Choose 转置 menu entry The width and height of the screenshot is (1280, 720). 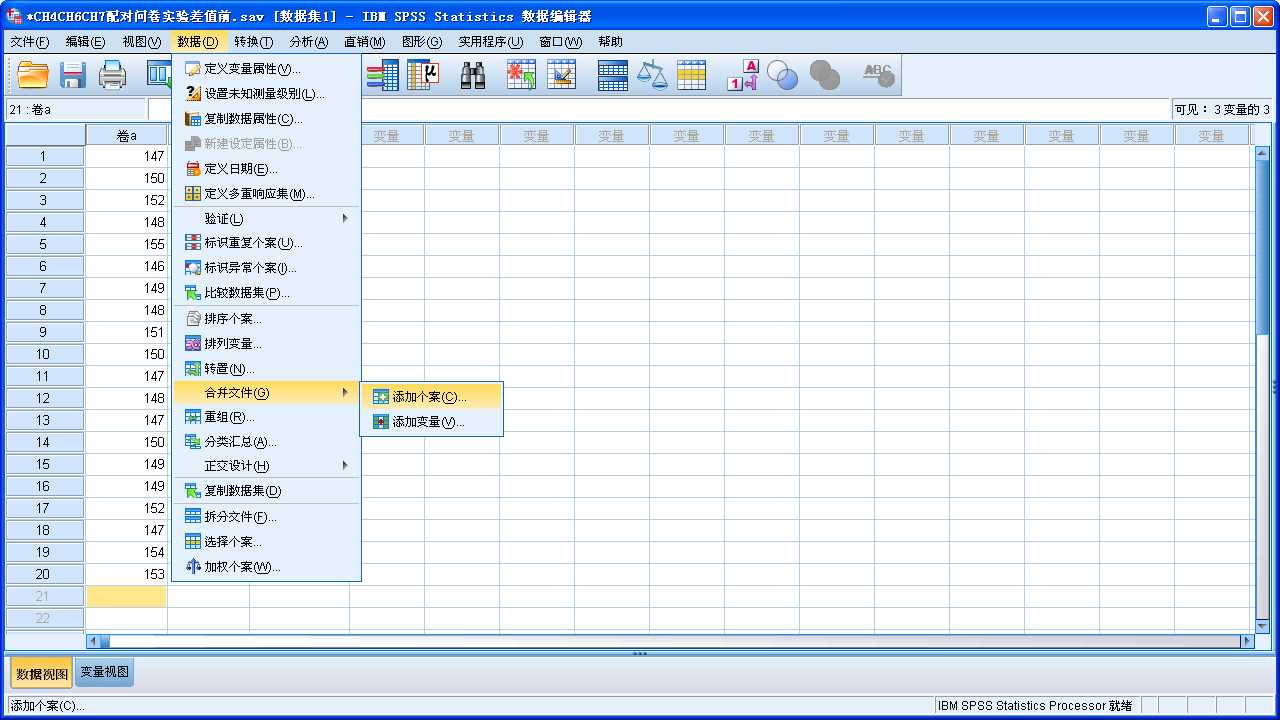266,369
